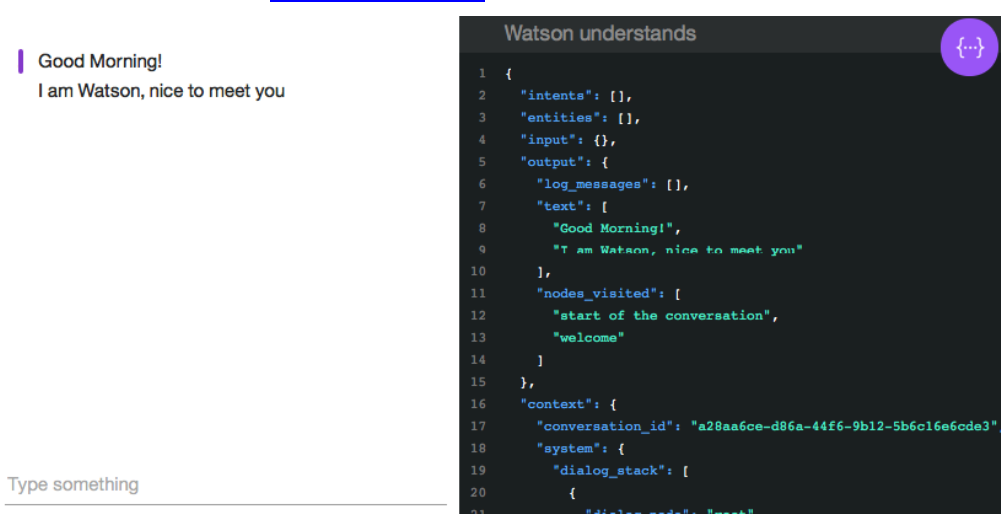Click the "Type something" message input

pyautogui.click(x=226, y=485)
